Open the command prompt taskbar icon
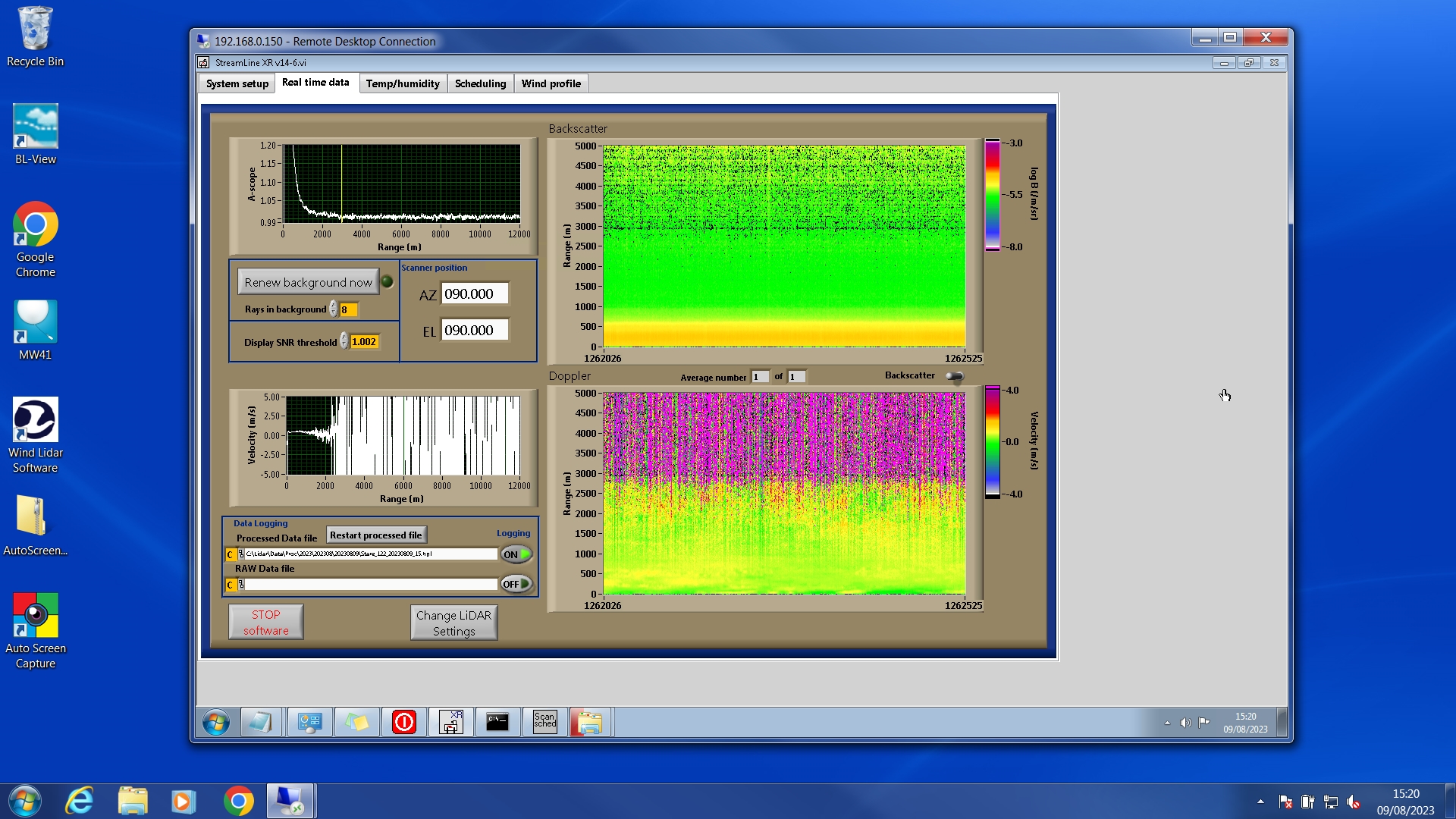The image size is (1456, 819). click(497, 721)
